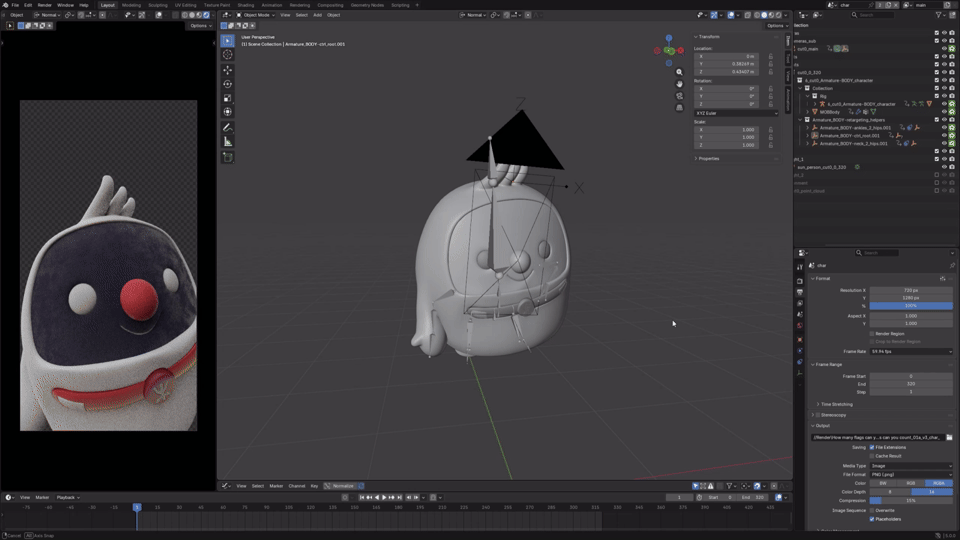Switch to Geometry Nodes workspace tab

pos(367,5)
